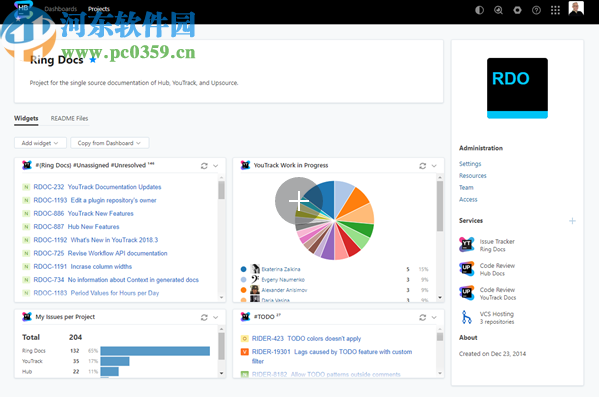Click the YouTrack bar in My Issues chart
The width and height of the screenshot is (608, 397).
coord(115,361)
